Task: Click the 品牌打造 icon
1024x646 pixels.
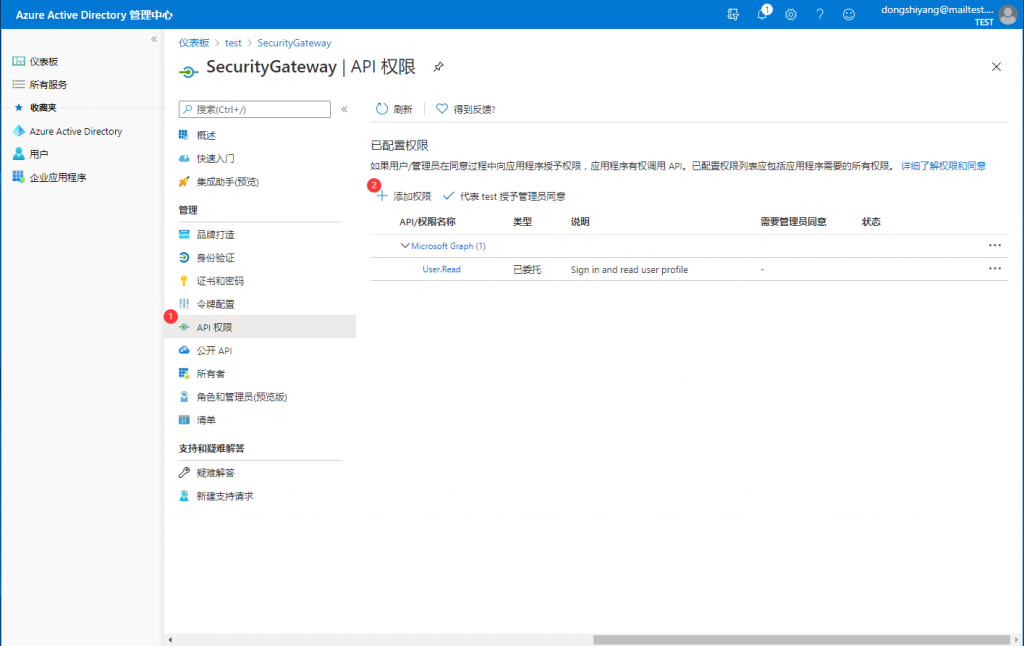Action: [x=184, y=234]
